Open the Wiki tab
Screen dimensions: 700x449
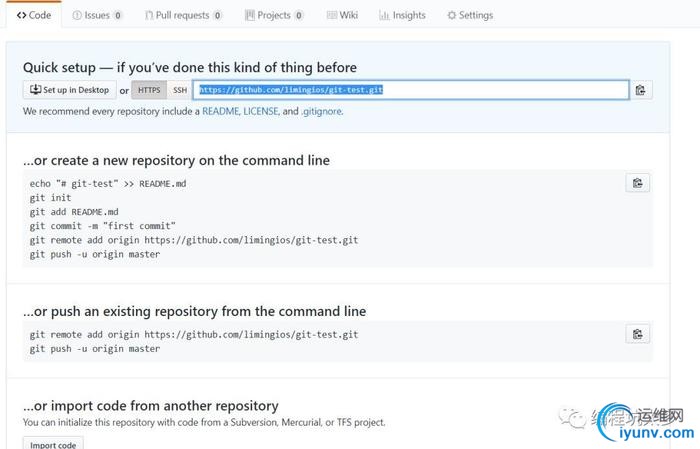click(x=342, y=15)
